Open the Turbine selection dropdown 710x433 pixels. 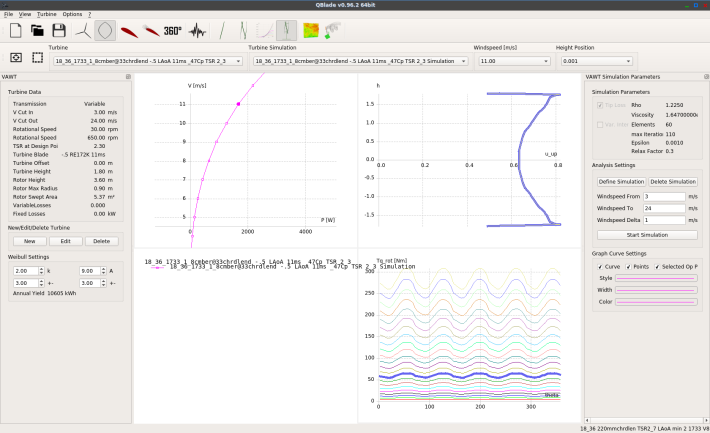point(148,61)
